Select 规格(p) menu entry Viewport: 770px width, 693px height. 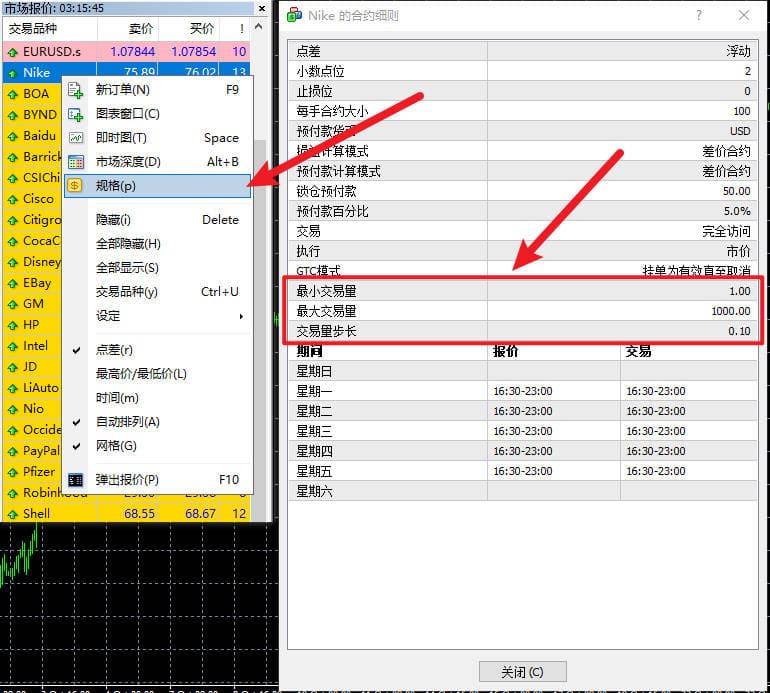click(x=157, y=186)
